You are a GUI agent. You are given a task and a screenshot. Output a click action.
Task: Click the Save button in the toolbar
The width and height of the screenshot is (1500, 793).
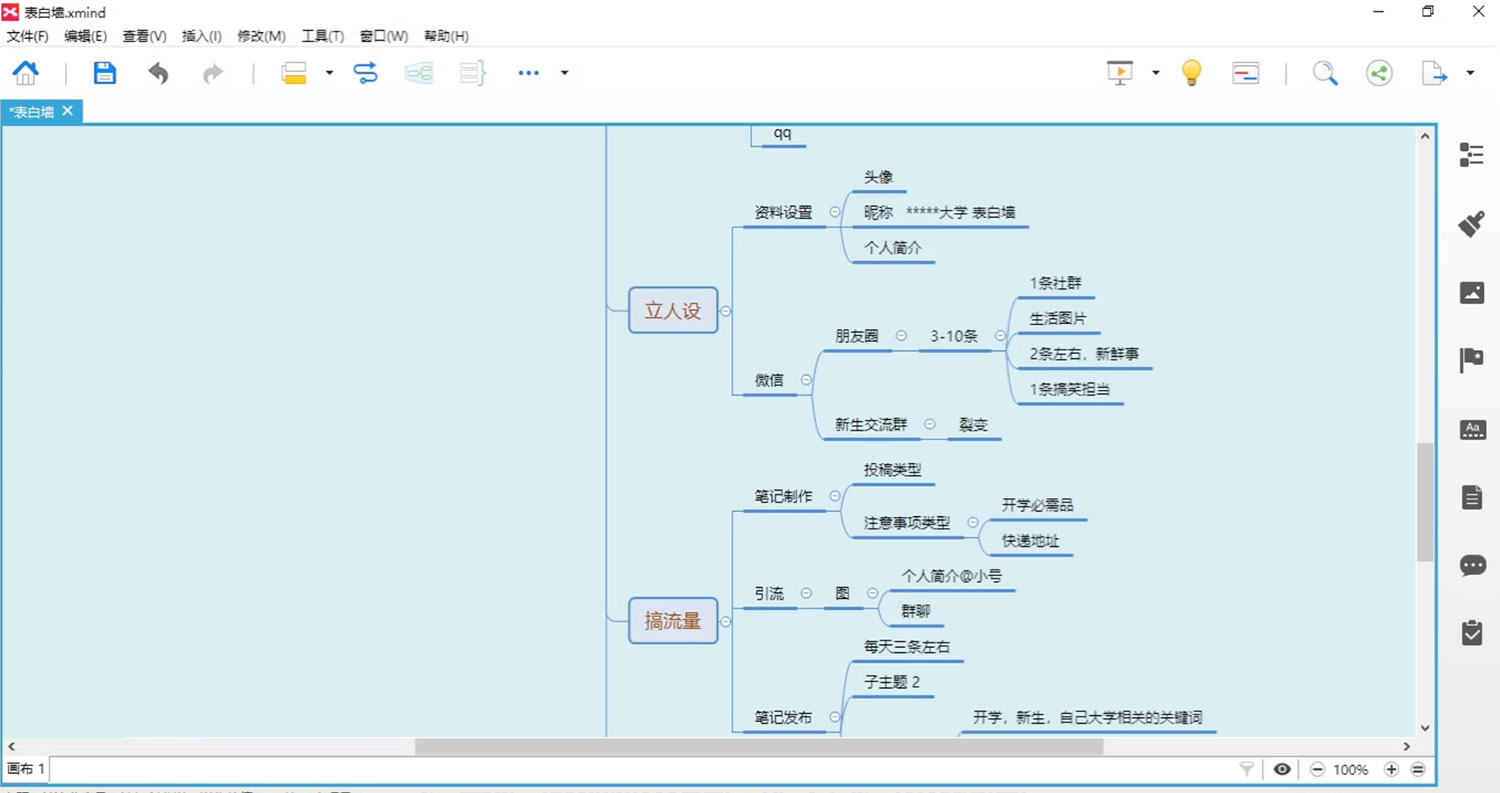(x=104, y=72)
